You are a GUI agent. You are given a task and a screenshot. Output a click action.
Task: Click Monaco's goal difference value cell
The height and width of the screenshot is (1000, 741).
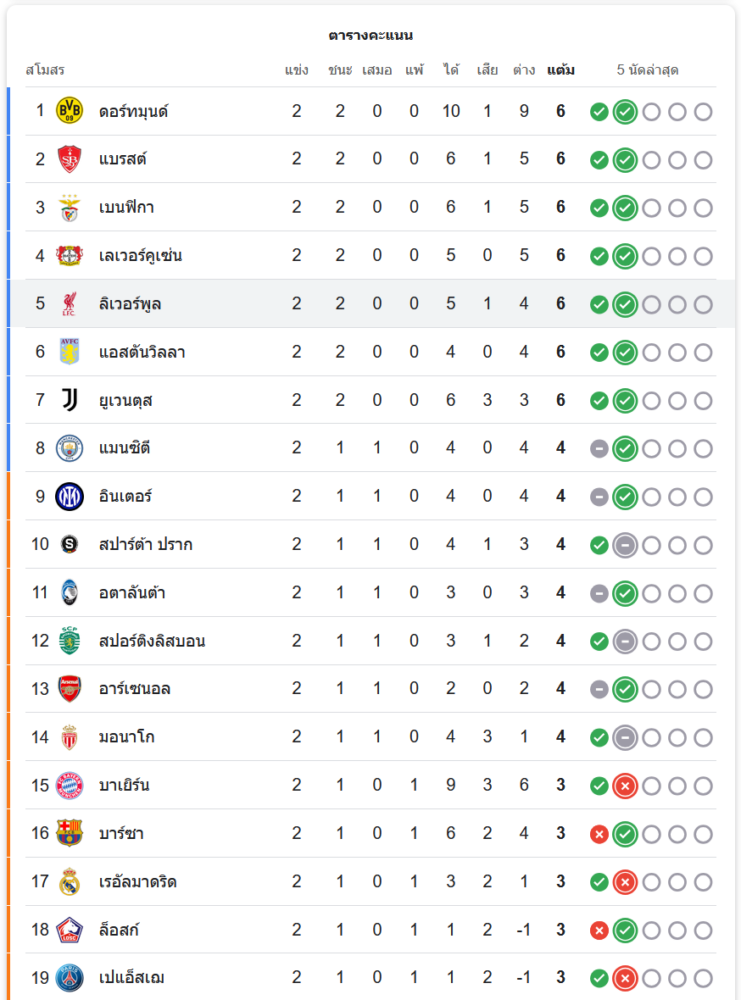(x=524, y=737)
